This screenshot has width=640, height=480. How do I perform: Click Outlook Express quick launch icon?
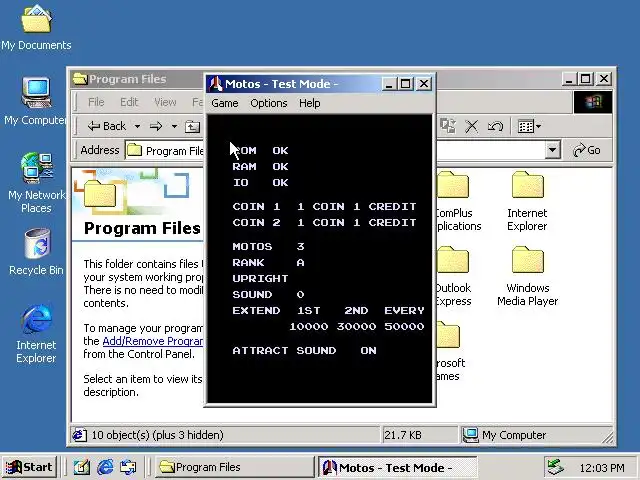[x=128, y=467]
